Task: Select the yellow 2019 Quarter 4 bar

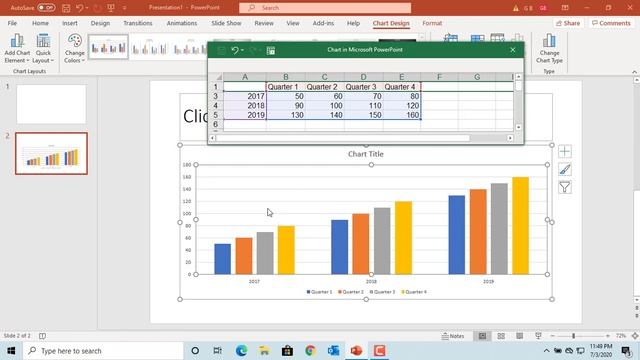Action: coord(520,225)
